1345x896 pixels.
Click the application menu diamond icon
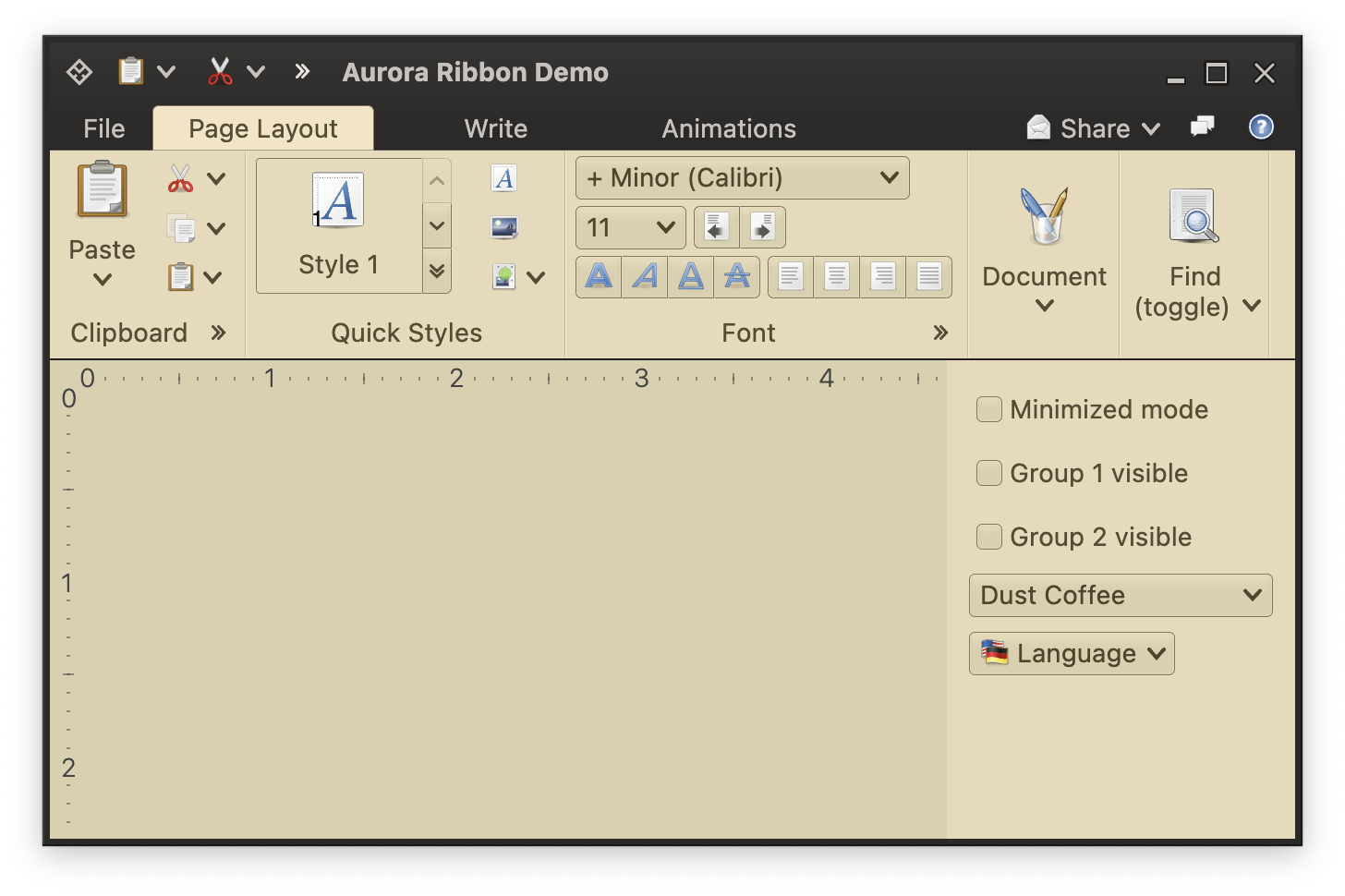pos(79,72)
